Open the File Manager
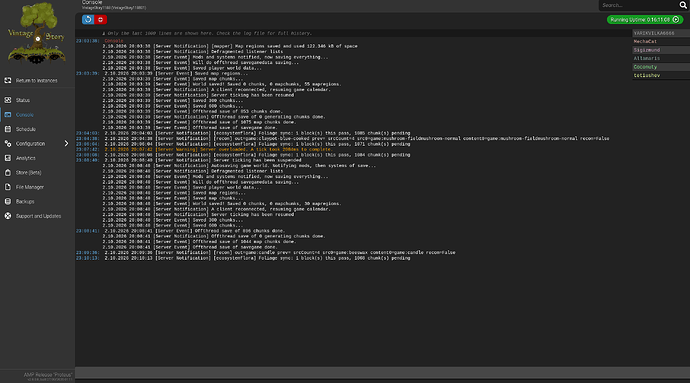This screenshot has height=383, width=690. pyautogui.click(x=30, y=187)
